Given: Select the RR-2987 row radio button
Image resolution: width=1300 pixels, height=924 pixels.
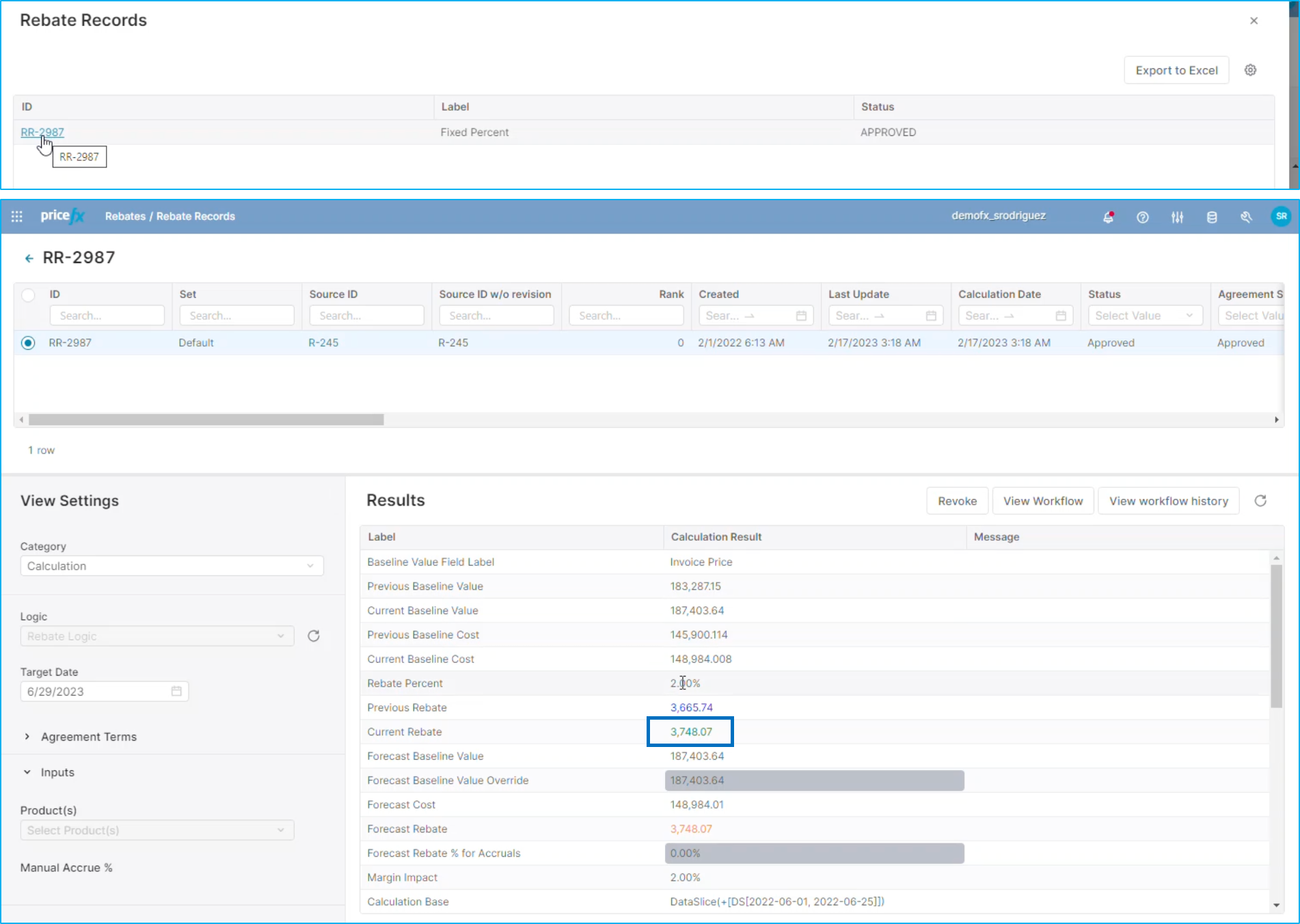Looking at the screenshot, I should coord(28,343).
